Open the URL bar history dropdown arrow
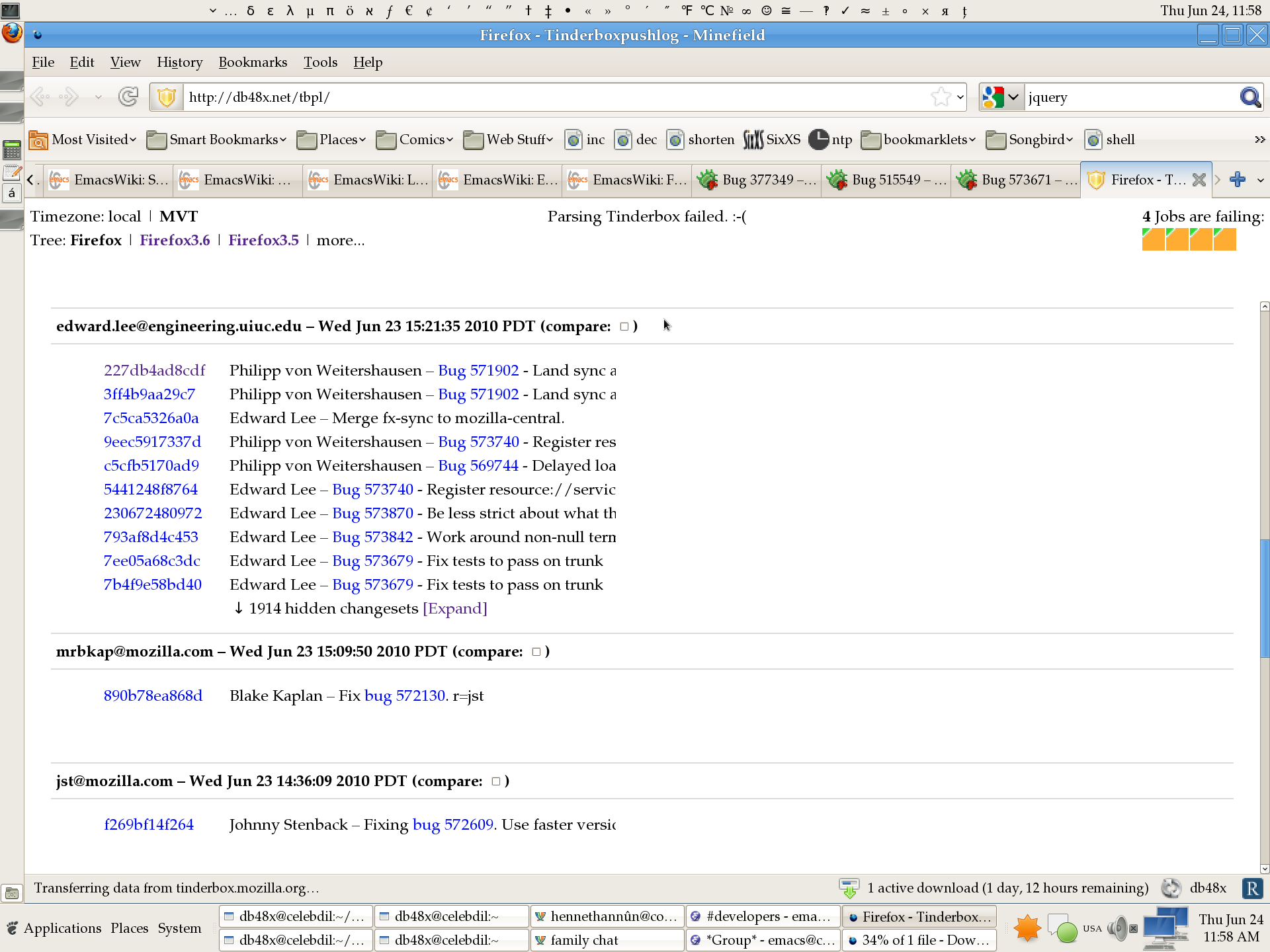1270x952 pixels. (960, 97)
